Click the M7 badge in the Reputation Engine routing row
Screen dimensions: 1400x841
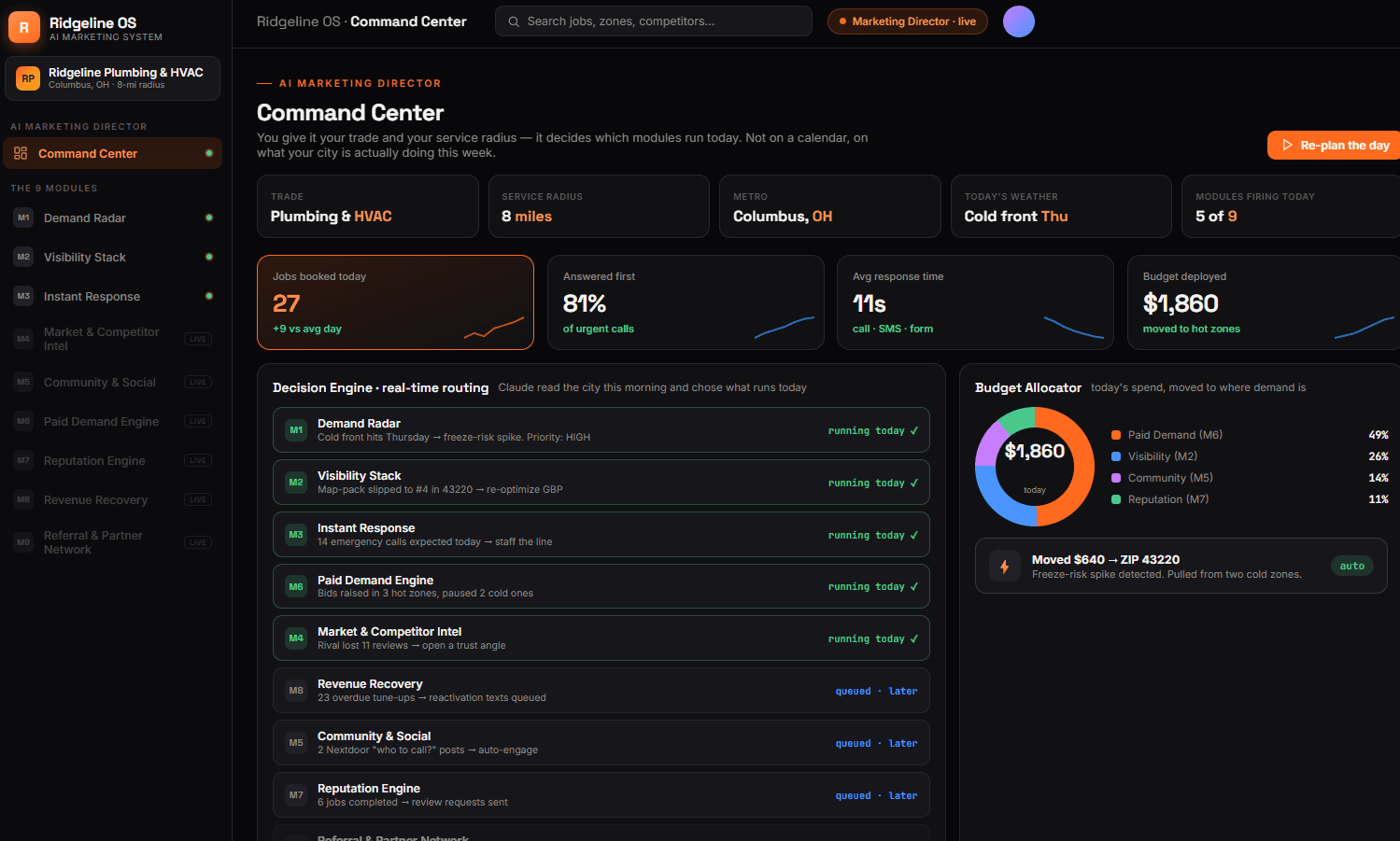point(296,795)
